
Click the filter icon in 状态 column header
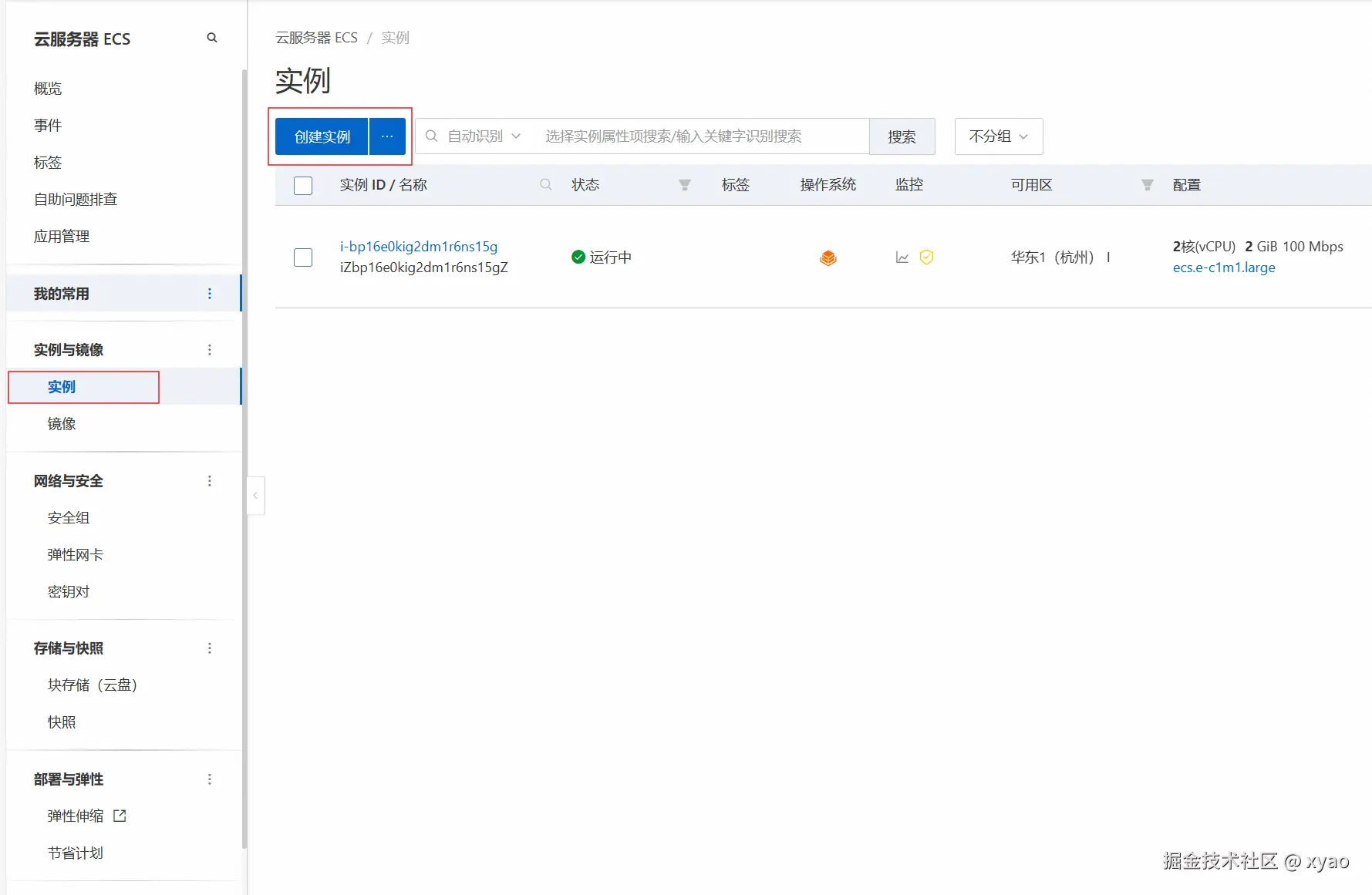684,185
